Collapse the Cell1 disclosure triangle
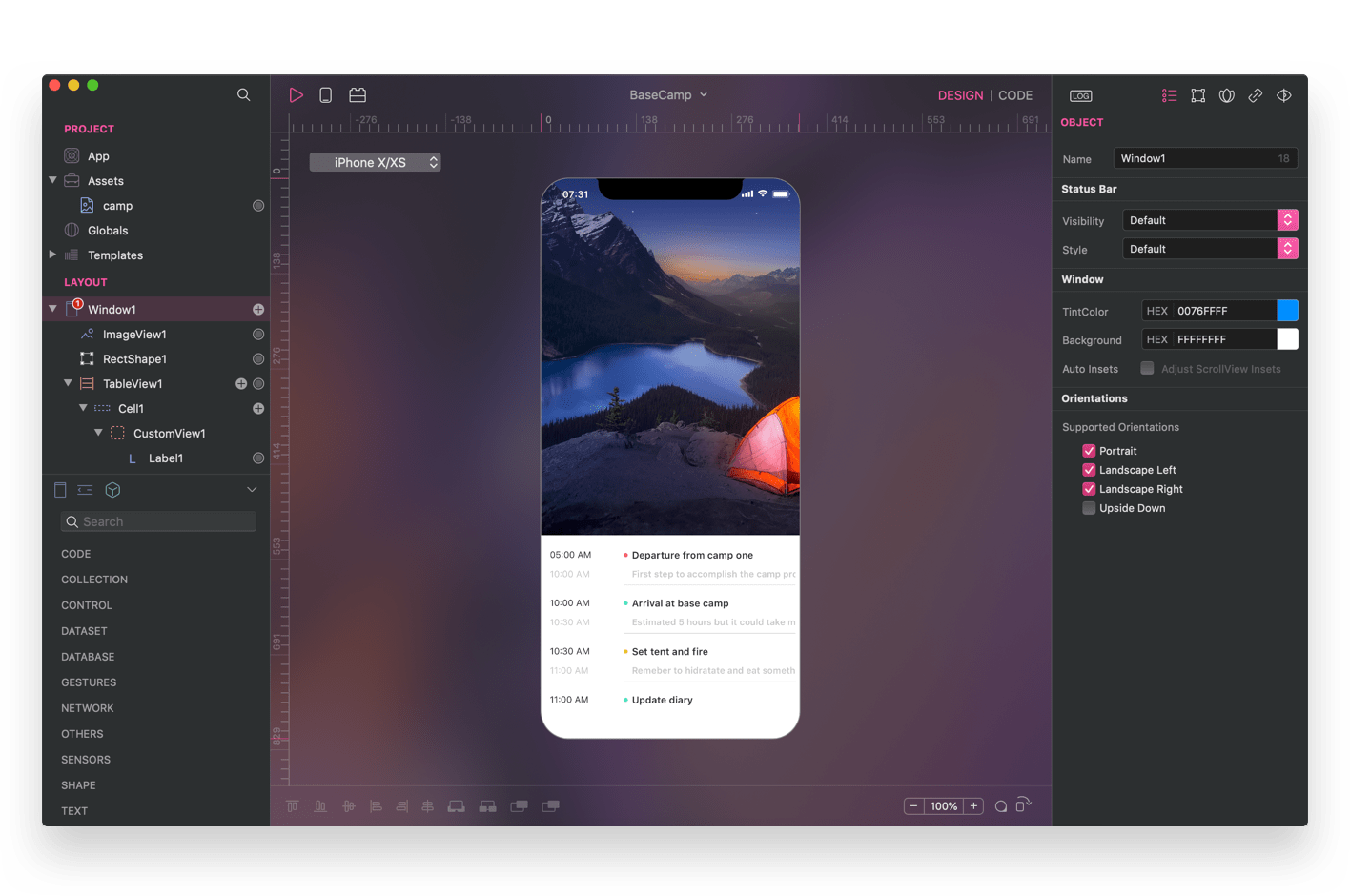The image size is (1350, 896). pos(83,408)
